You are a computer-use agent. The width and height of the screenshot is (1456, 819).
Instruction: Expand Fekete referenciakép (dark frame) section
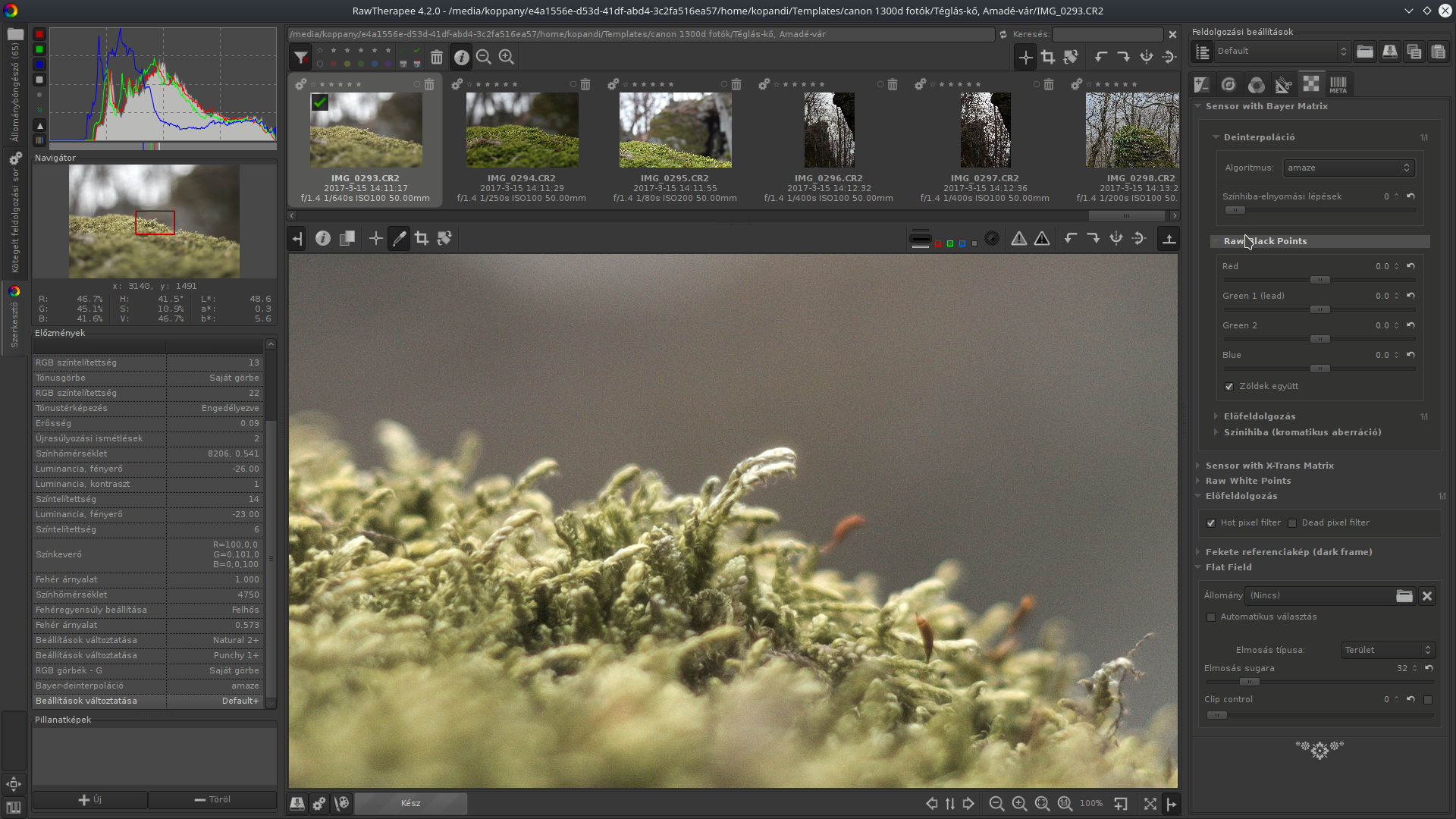coord(1288,552)
